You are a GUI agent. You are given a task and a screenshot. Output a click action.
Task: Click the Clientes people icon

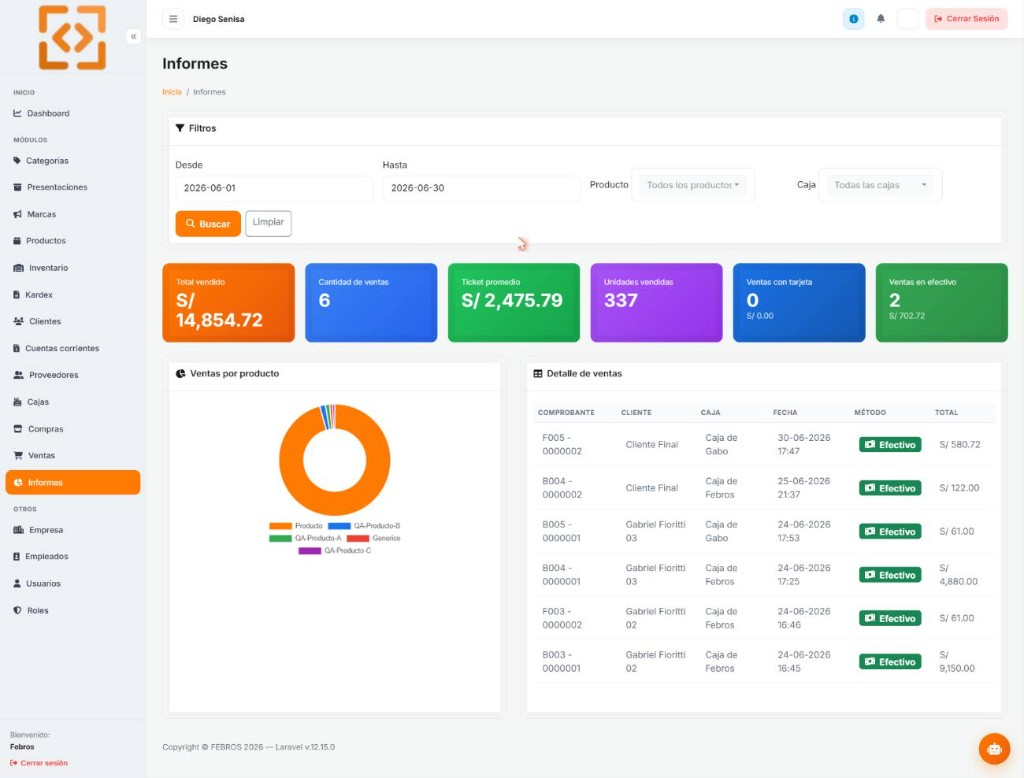coord(18,321)
